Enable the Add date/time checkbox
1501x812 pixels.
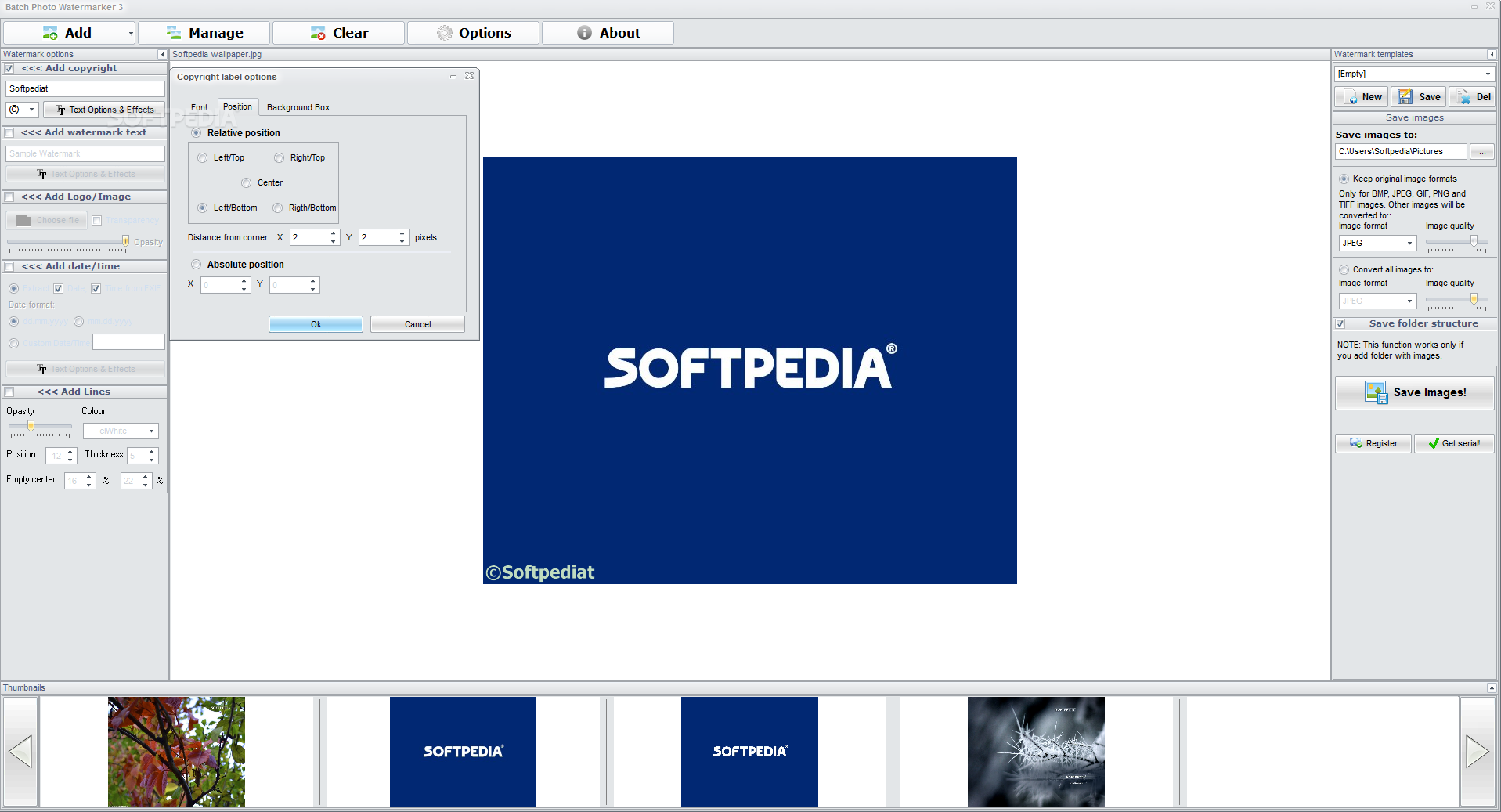click(9, 267)
